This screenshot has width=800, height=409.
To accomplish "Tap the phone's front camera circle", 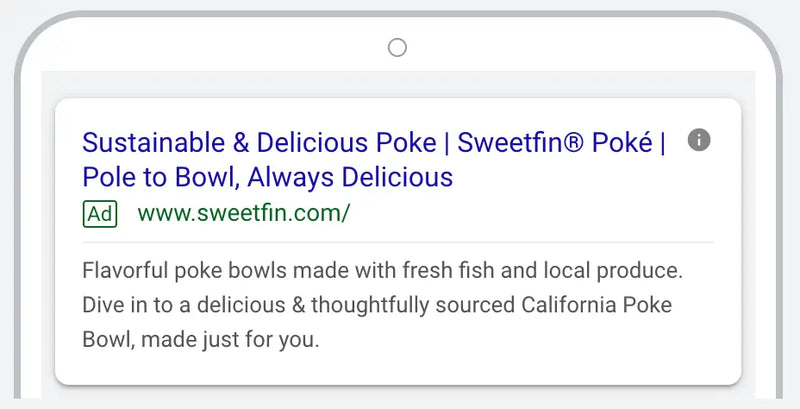I will pyautogui.click(x=397, y=47).
